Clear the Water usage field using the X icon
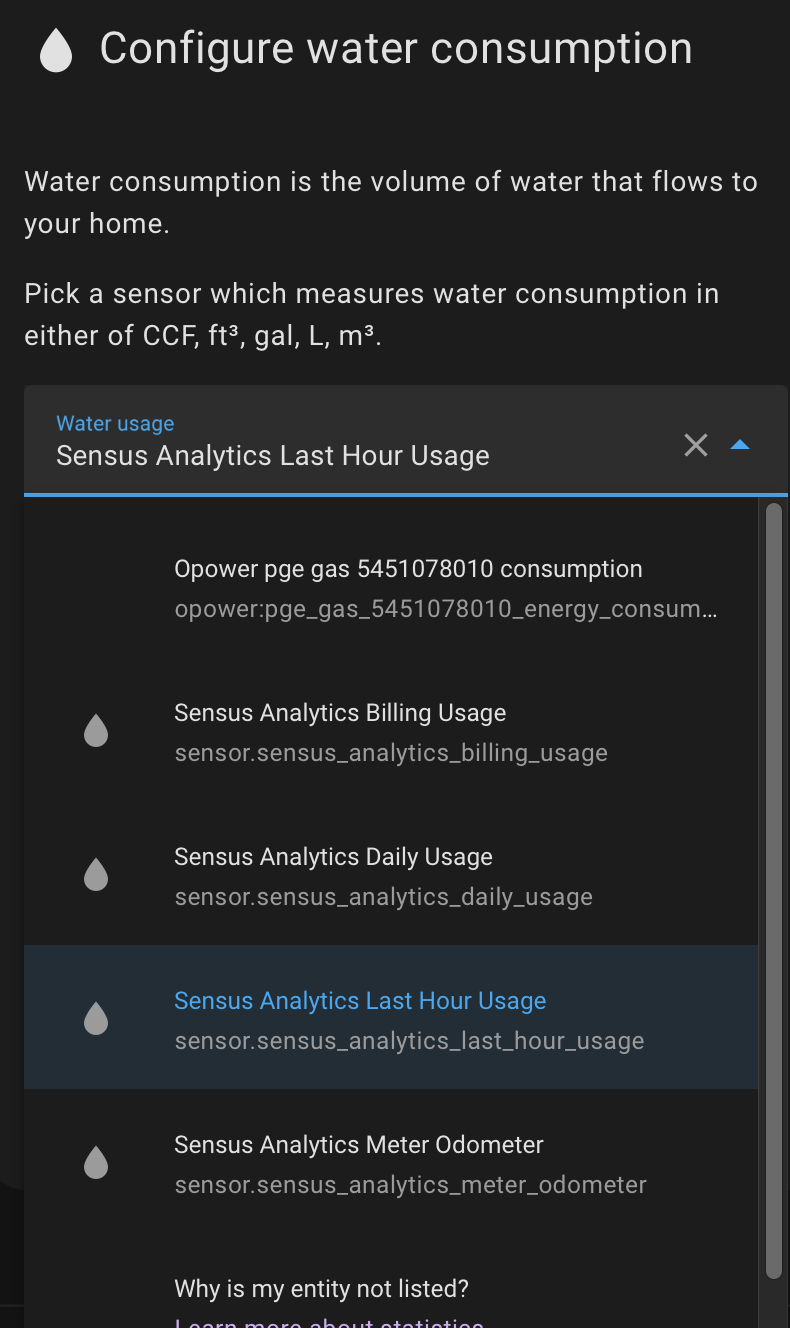Viewport: 790px width, 1328px height. pos(696,445)
